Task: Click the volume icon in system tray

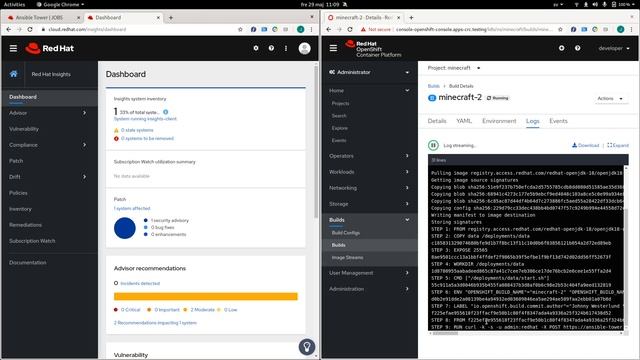Action: click(x=595, y=4)
